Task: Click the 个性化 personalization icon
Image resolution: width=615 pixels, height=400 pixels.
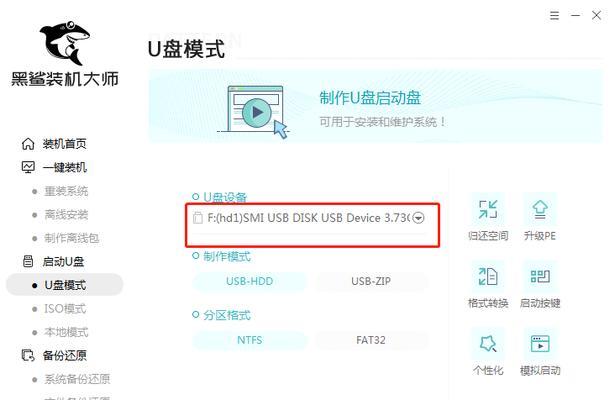Action: [488, 344]
